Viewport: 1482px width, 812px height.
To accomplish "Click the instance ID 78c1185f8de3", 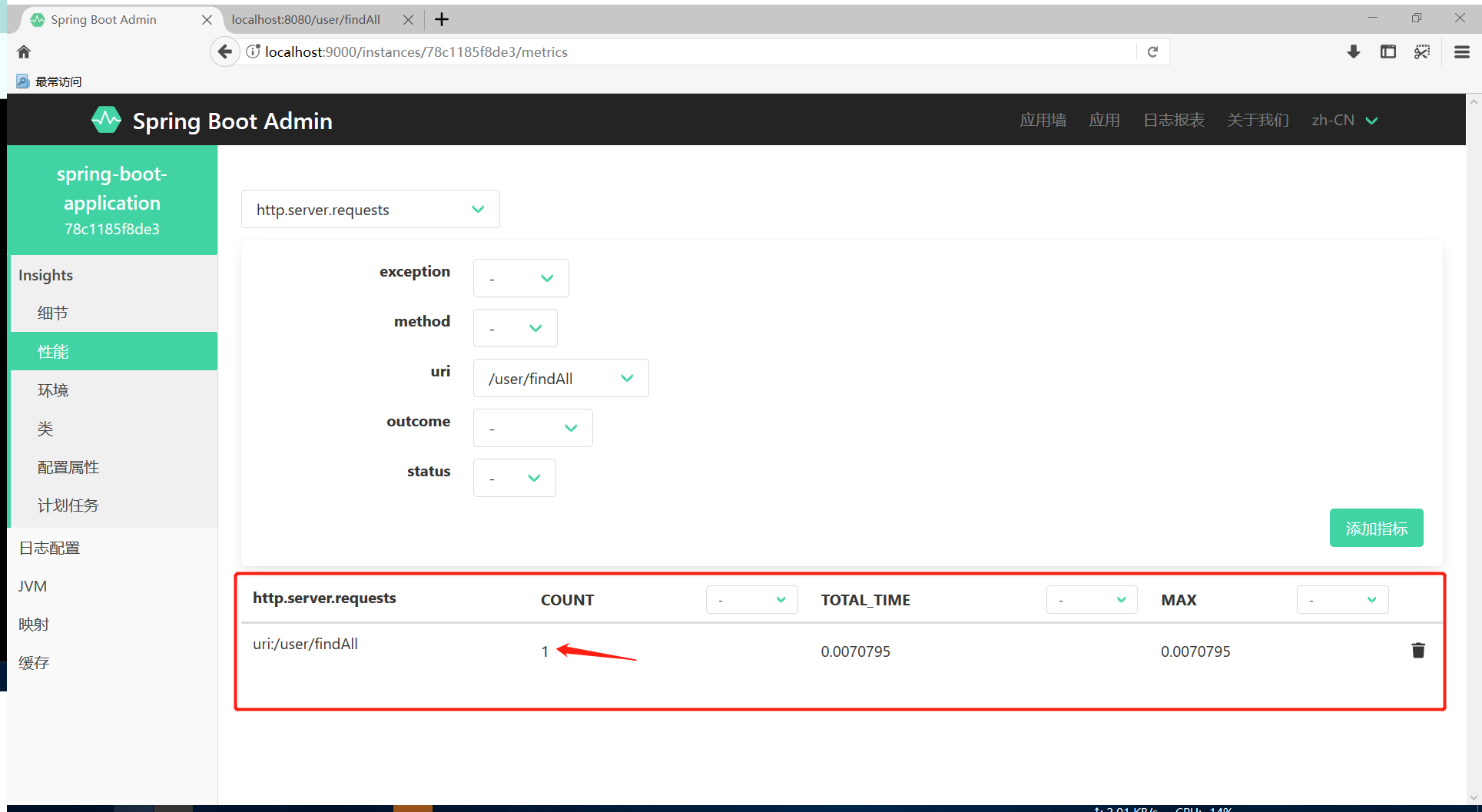I will (x=112, y=229).
